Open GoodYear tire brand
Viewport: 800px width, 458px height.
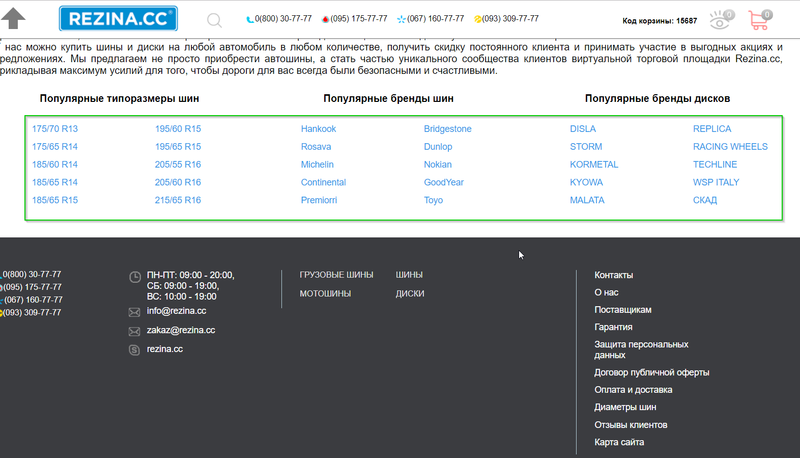(444, 183)
